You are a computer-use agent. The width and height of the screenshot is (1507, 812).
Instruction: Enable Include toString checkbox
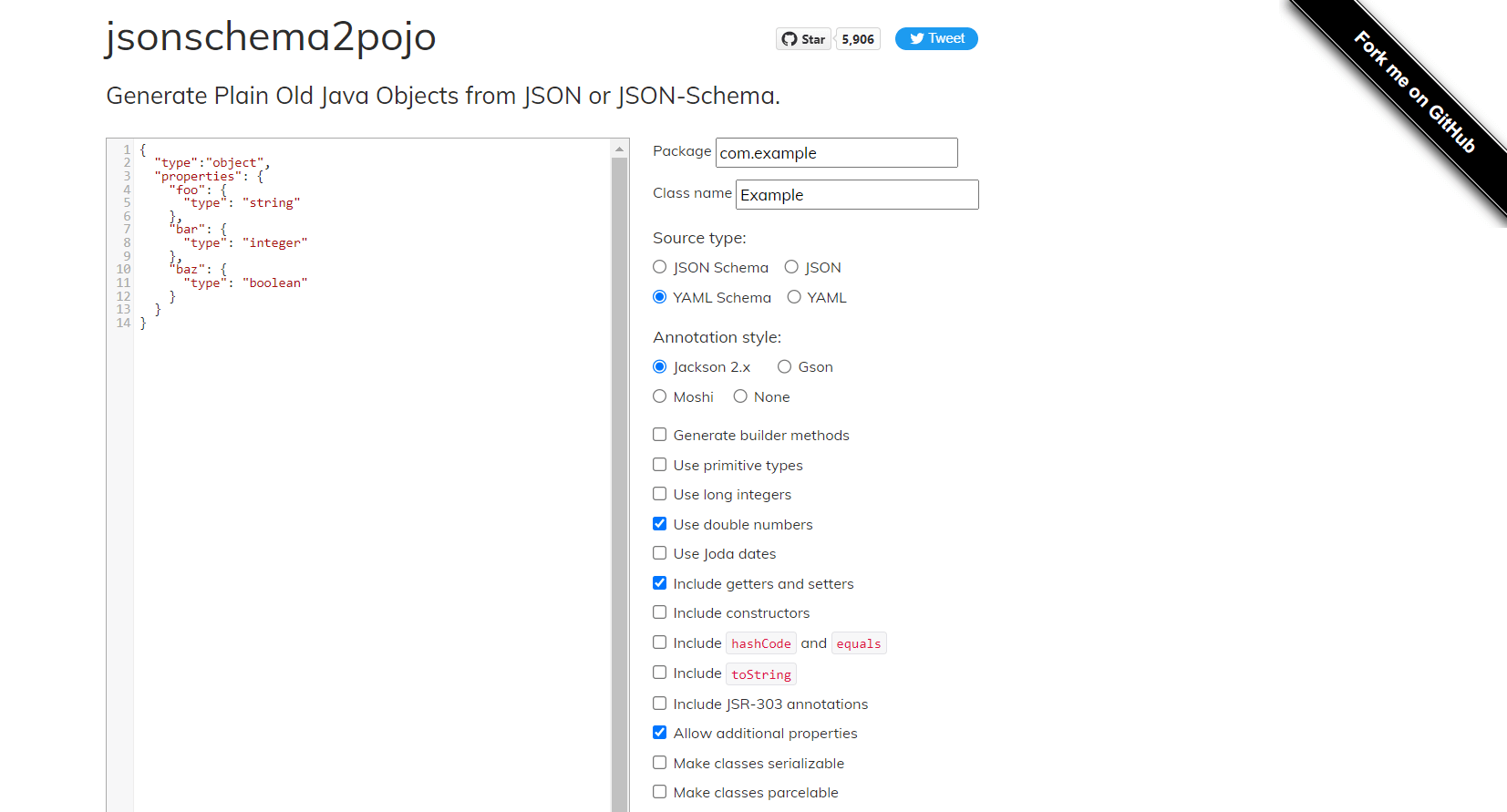point(660,673)
